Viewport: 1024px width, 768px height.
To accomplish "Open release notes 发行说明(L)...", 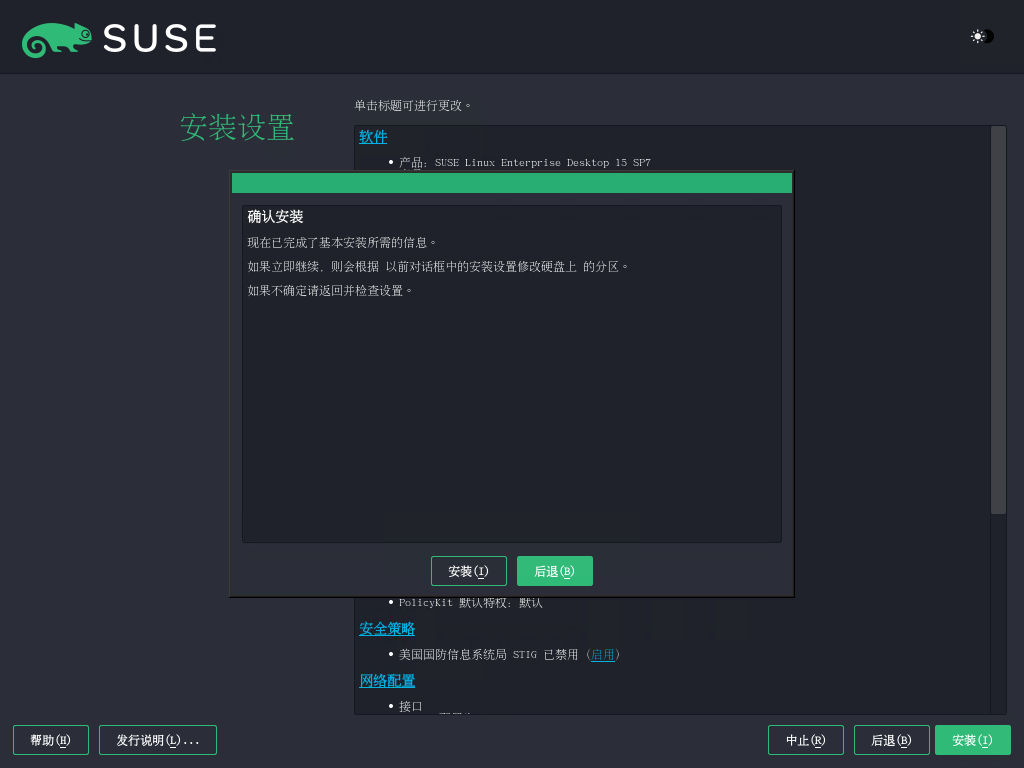I will tap(158, 740).
